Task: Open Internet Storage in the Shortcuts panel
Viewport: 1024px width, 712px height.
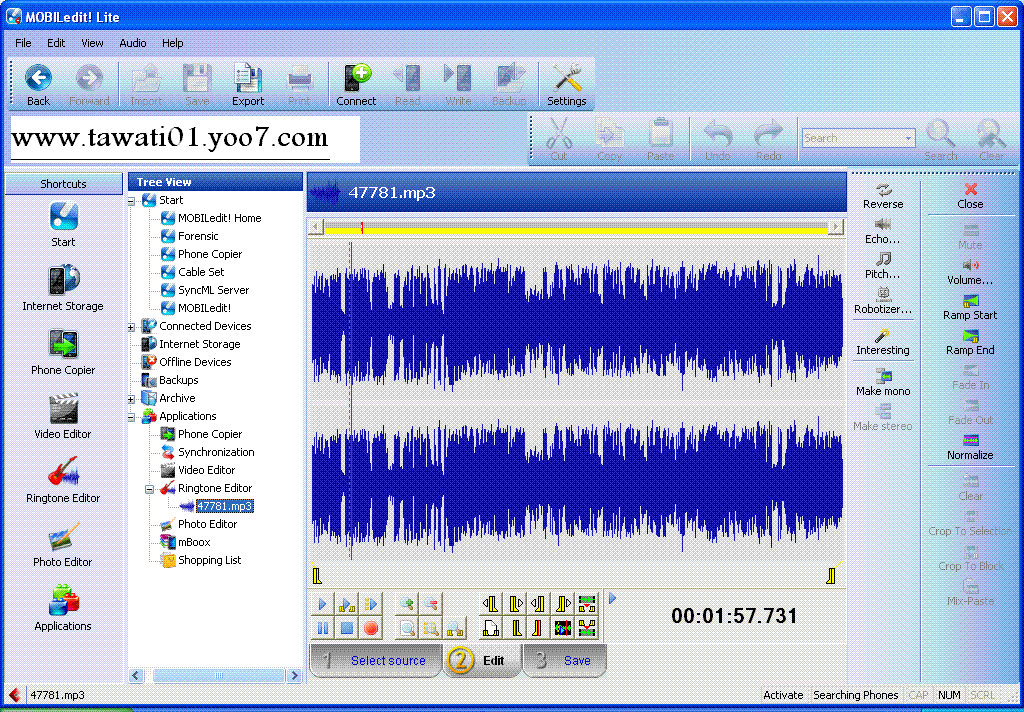Action: point(63,289)
